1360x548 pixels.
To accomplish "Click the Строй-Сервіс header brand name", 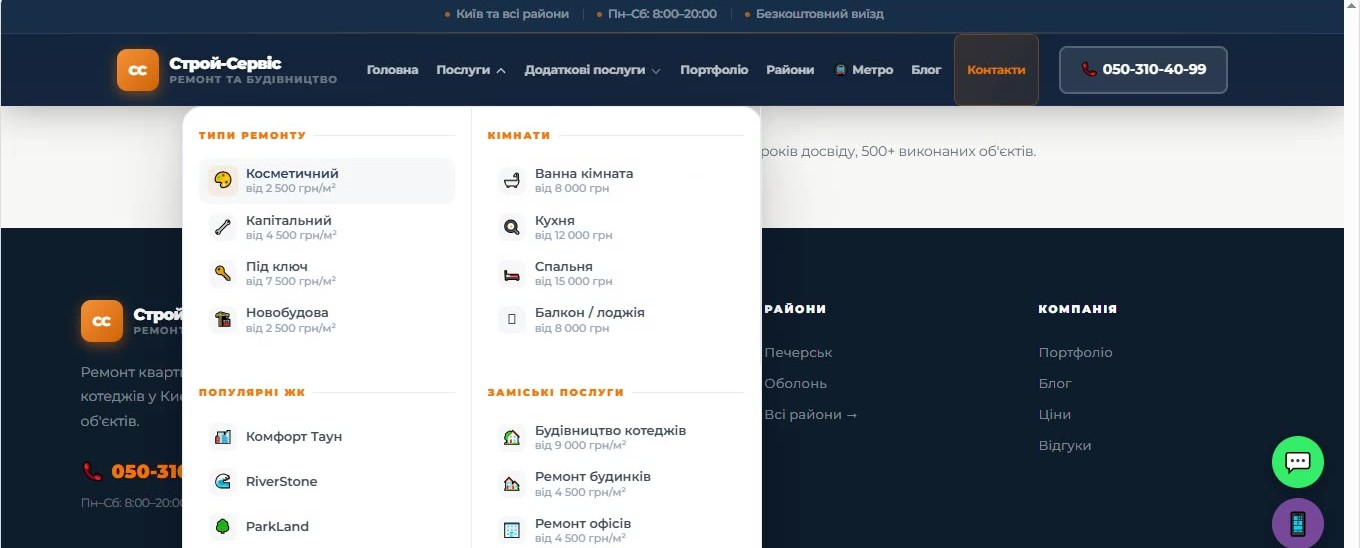I will tap(225, 63).
